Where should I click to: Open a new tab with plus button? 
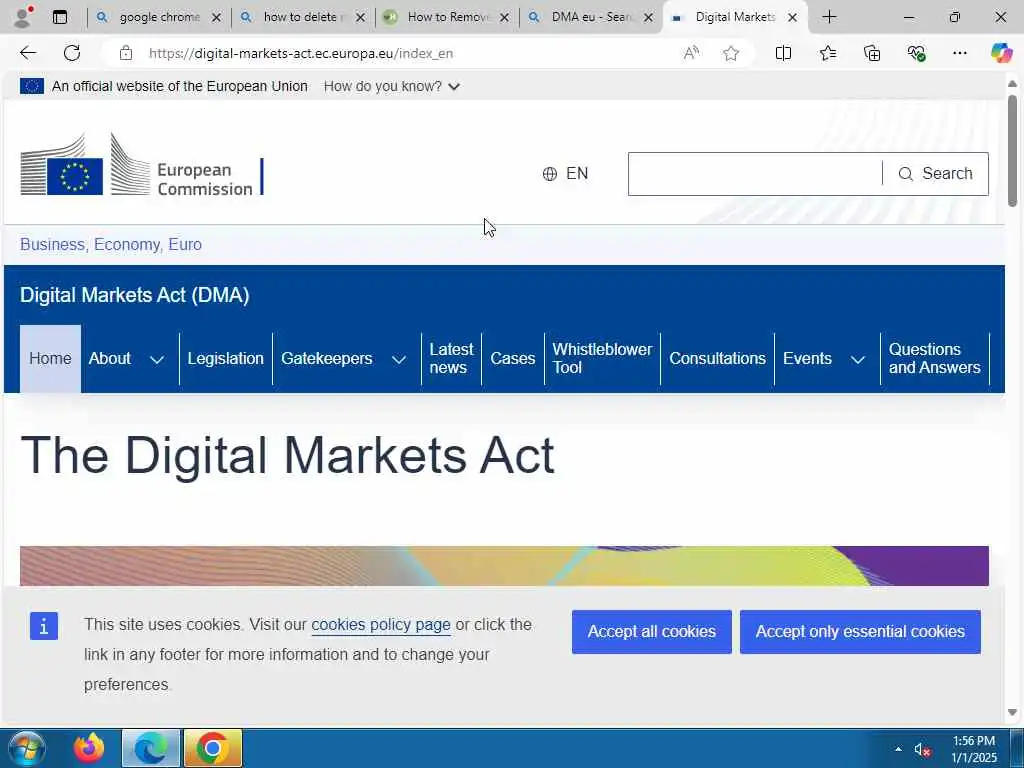pos(829,17)
